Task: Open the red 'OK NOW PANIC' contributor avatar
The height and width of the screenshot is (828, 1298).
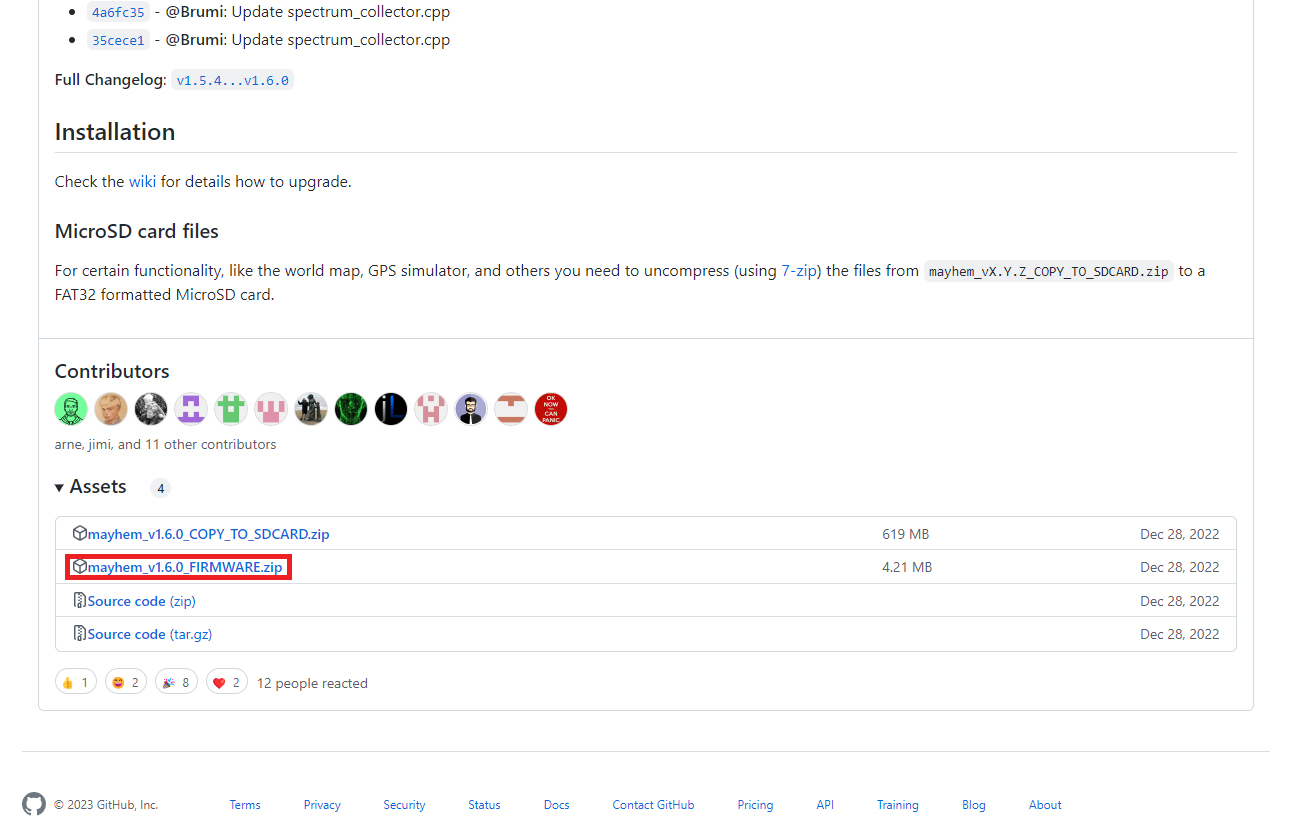Action: pos(551,409)
